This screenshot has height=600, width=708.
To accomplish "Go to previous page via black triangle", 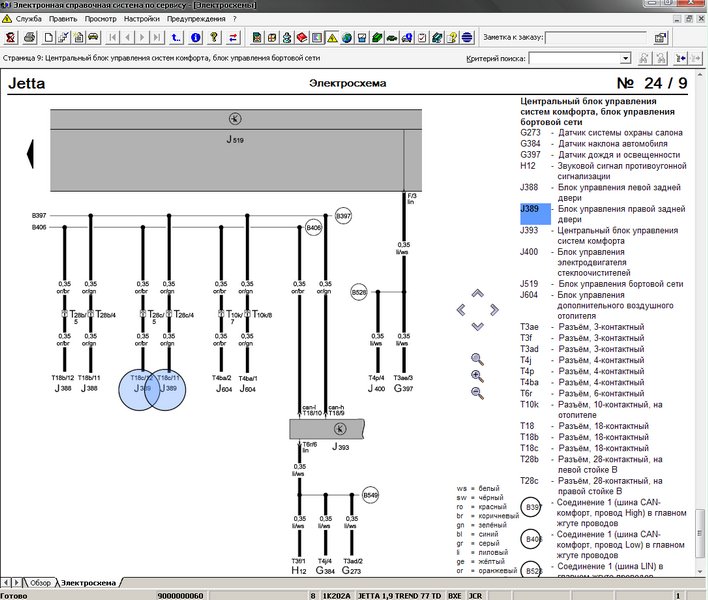I will click(30, 154).
